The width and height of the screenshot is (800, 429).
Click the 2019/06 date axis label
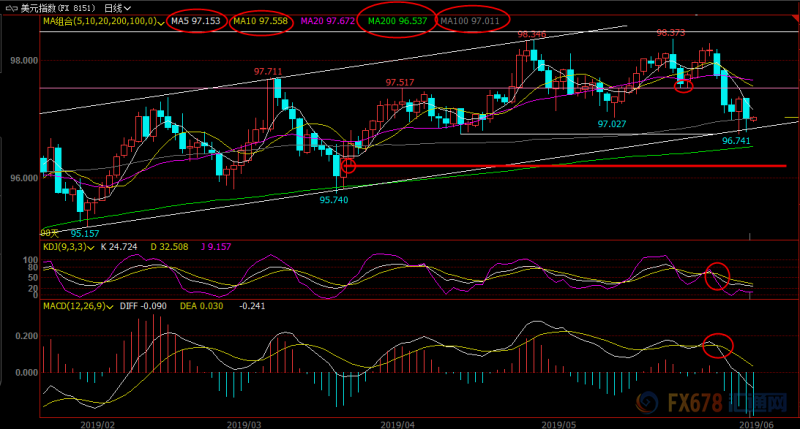[x=757, y=424]
